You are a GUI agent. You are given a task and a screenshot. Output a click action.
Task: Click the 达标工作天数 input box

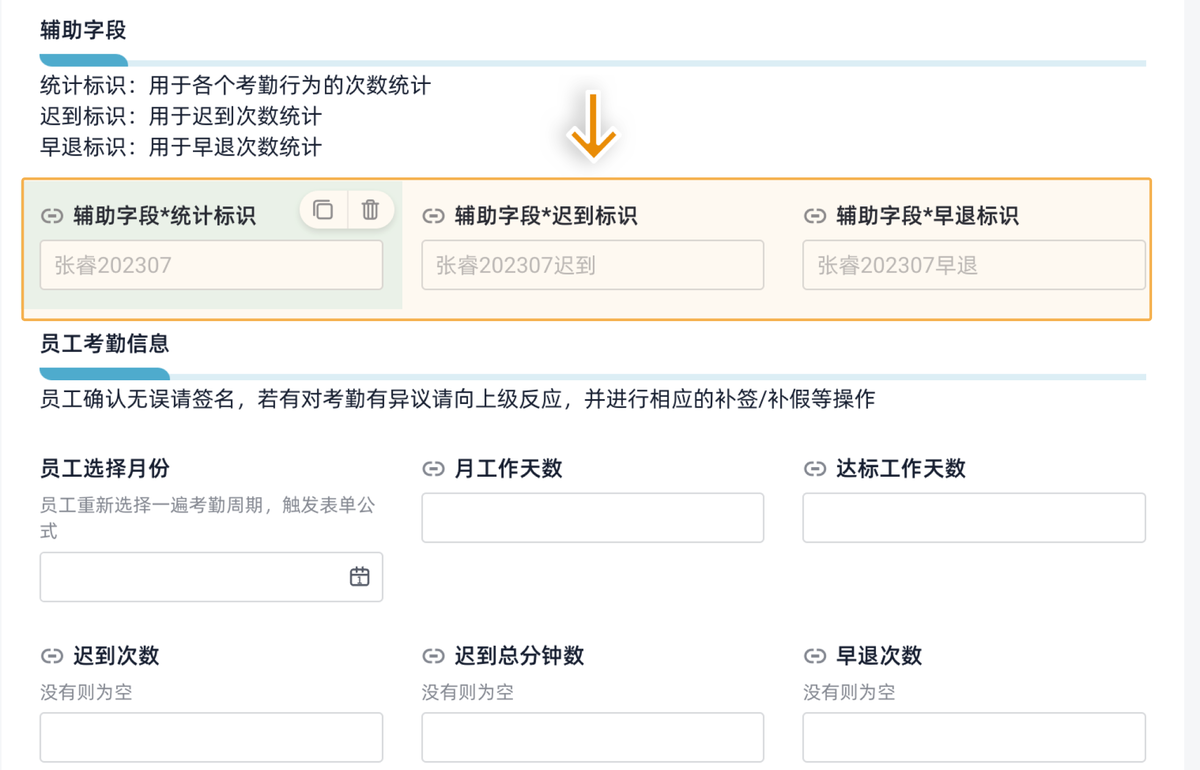pos(973,518)
